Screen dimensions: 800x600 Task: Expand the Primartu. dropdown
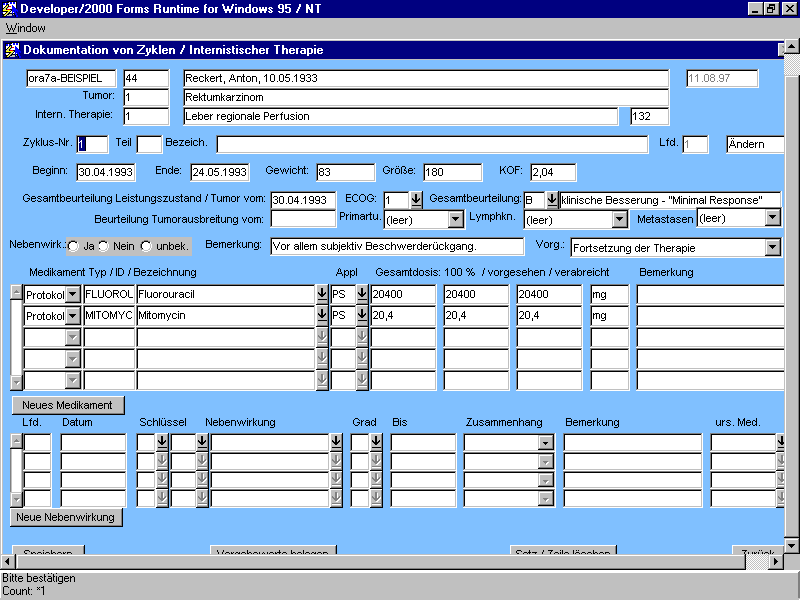point(456,219)
